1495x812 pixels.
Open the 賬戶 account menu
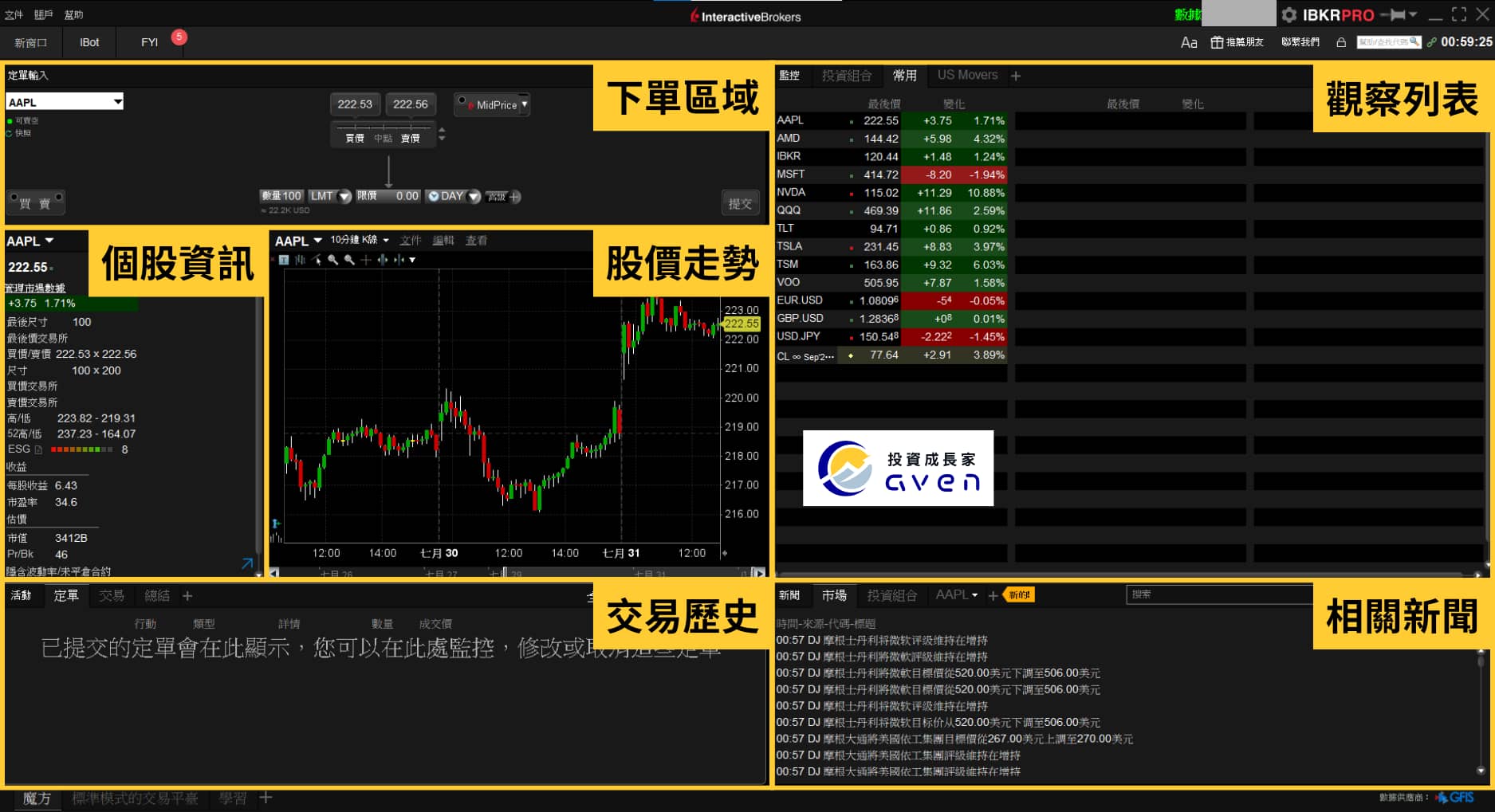click(43, 14)
